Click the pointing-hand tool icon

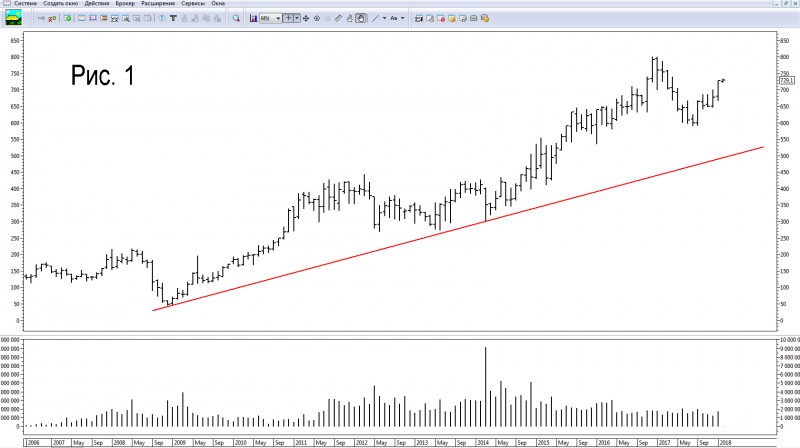click(x=349, y=18)
